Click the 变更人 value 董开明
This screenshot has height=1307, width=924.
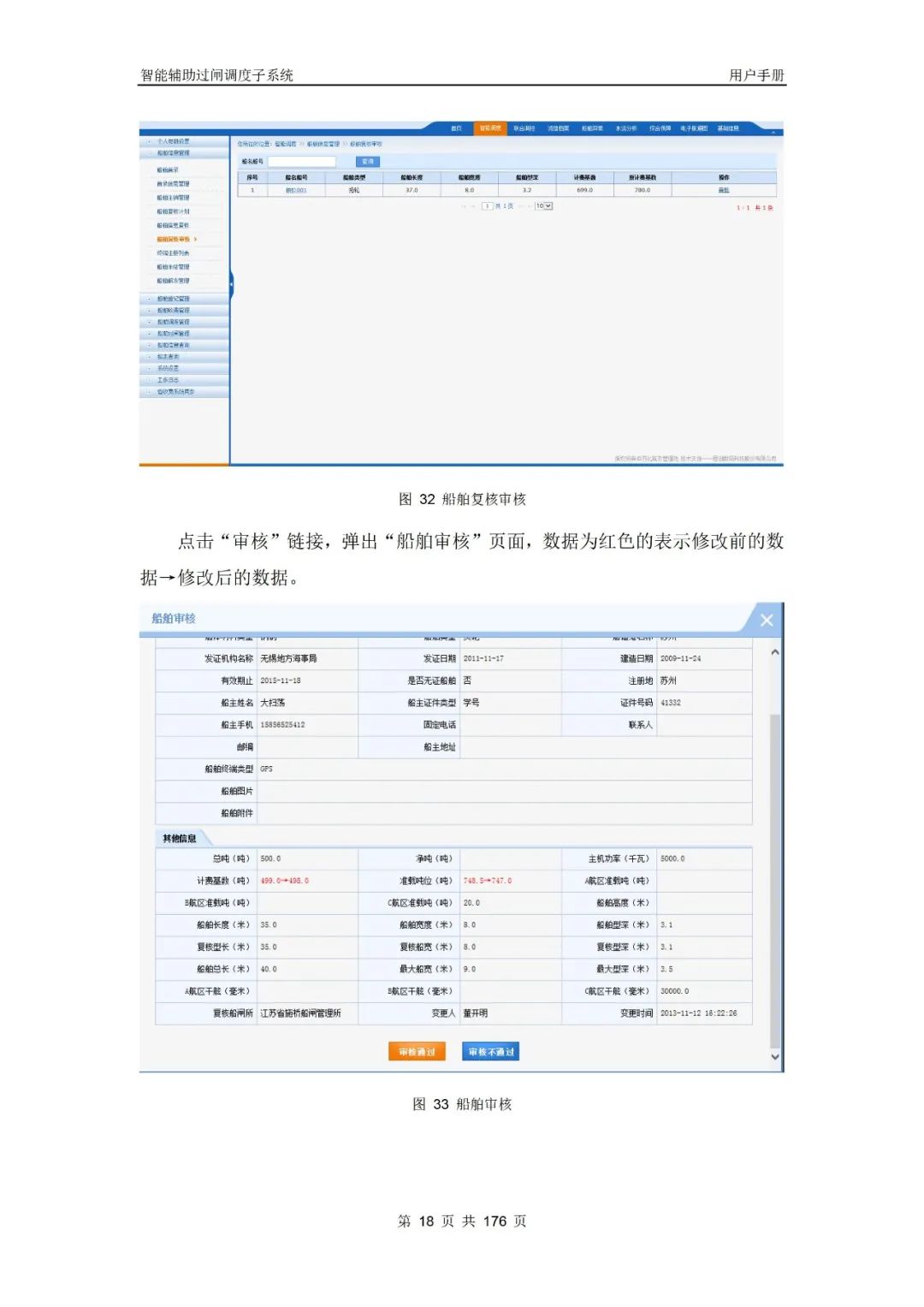point(475,1013)
